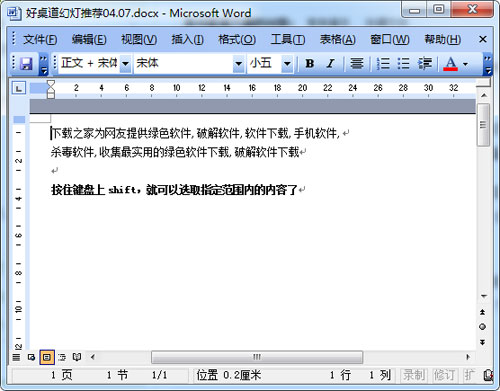Click vertical scrollbar down arrow
500x391 pixels.
coord(484,296)
